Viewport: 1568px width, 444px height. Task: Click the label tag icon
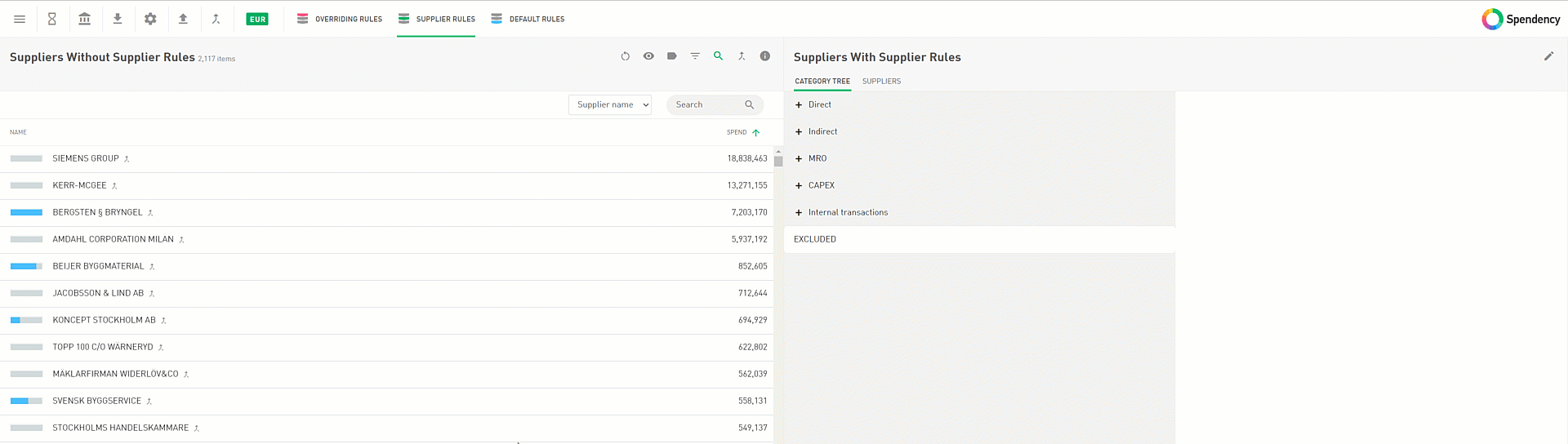point(671,56)
